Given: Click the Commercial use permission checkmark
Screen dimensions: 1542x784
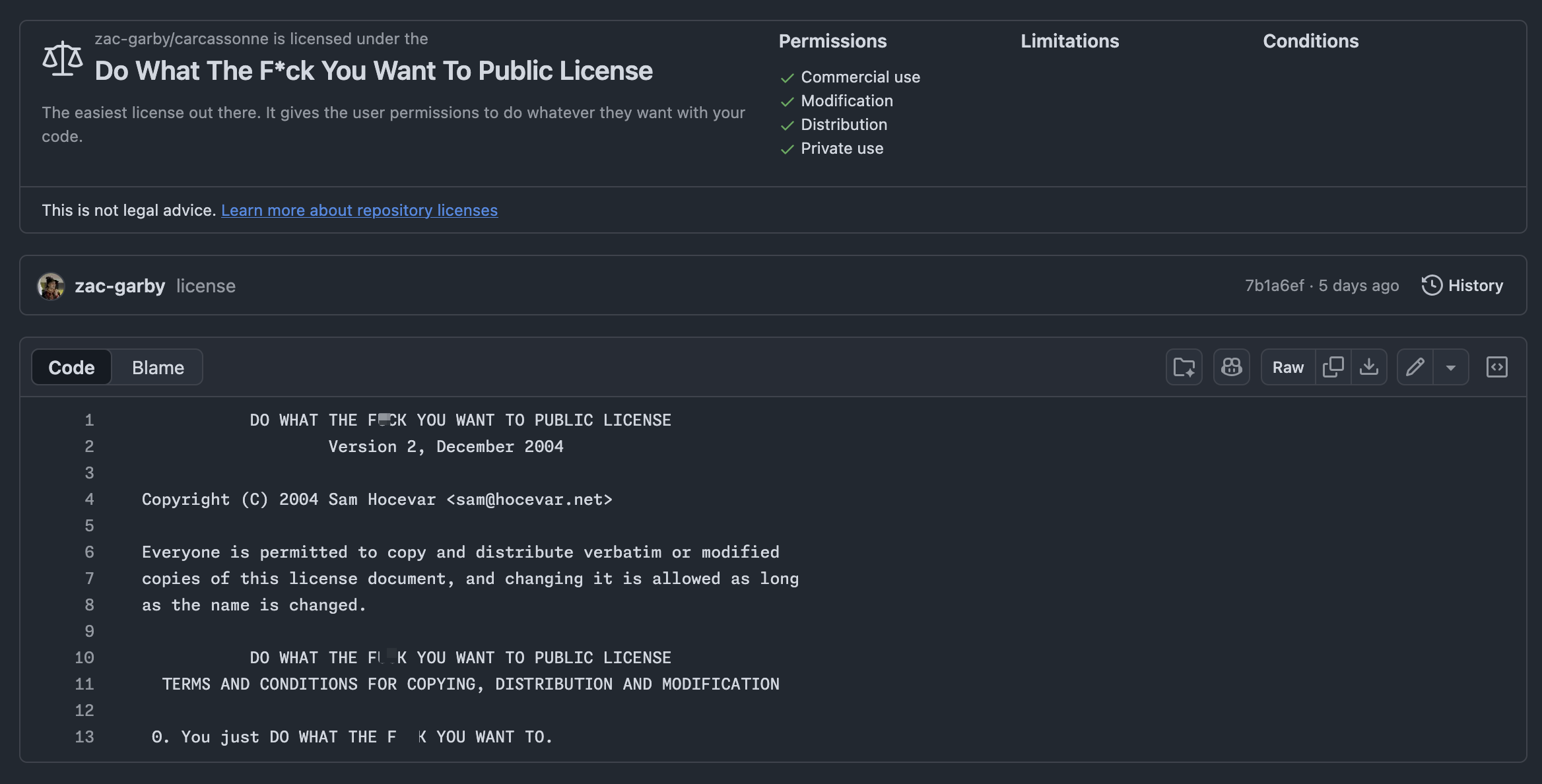Looking at the screenshot, I should coord(786,77).
